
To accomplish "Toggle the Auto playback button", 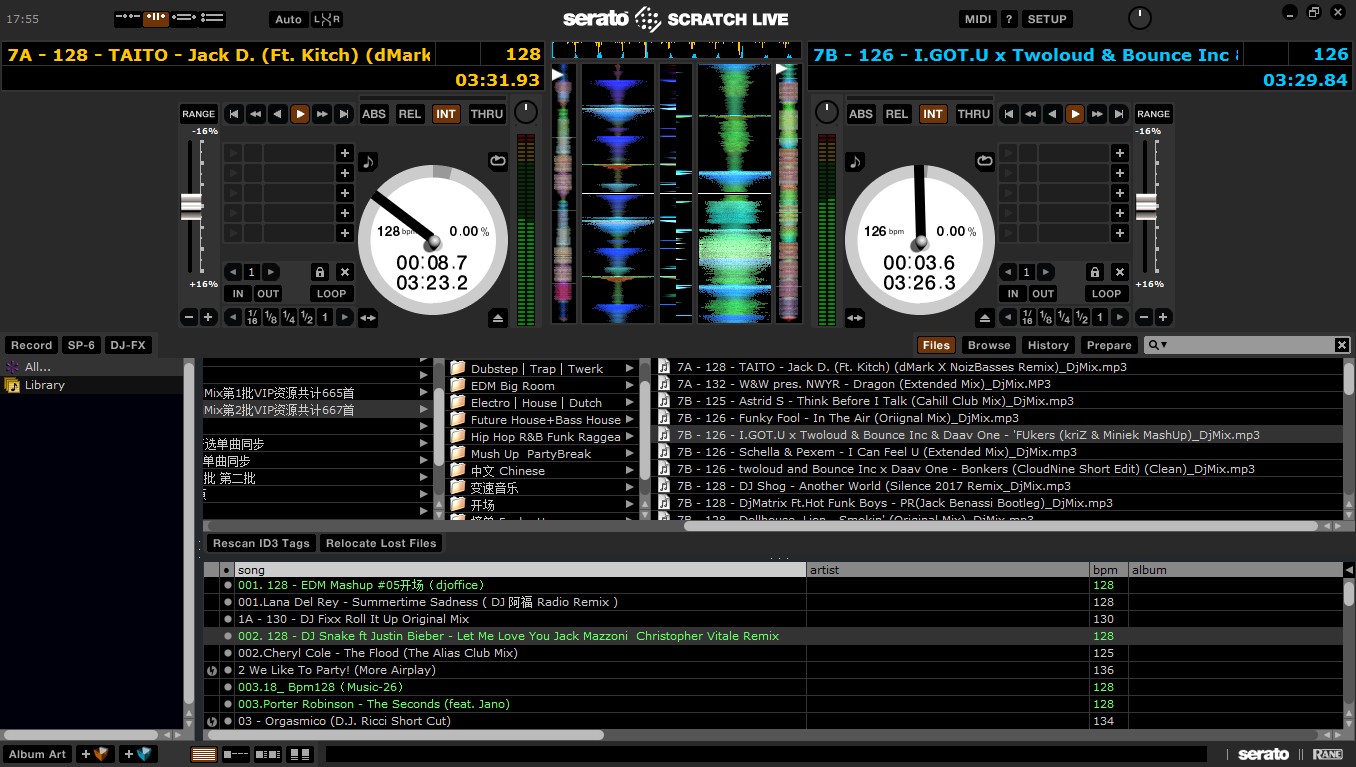I will click(x=288, y=19).
